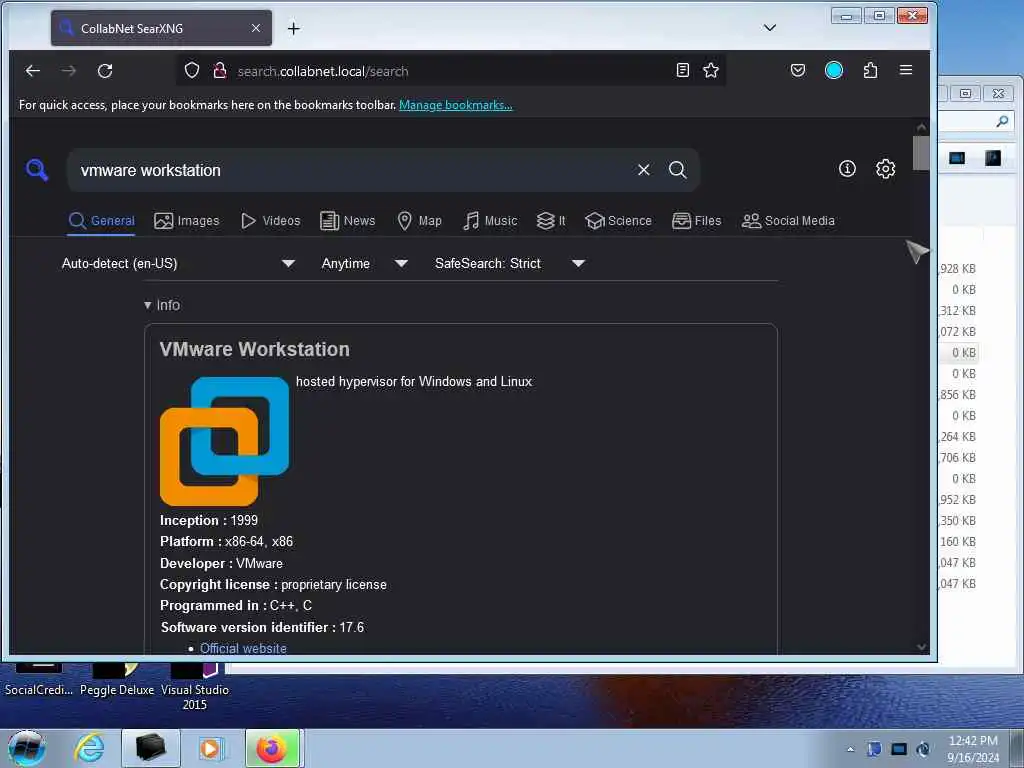The height and width of the screenshot is (768, 1024).
Task: Reload the current search page
Action: (x=105, y=71)
